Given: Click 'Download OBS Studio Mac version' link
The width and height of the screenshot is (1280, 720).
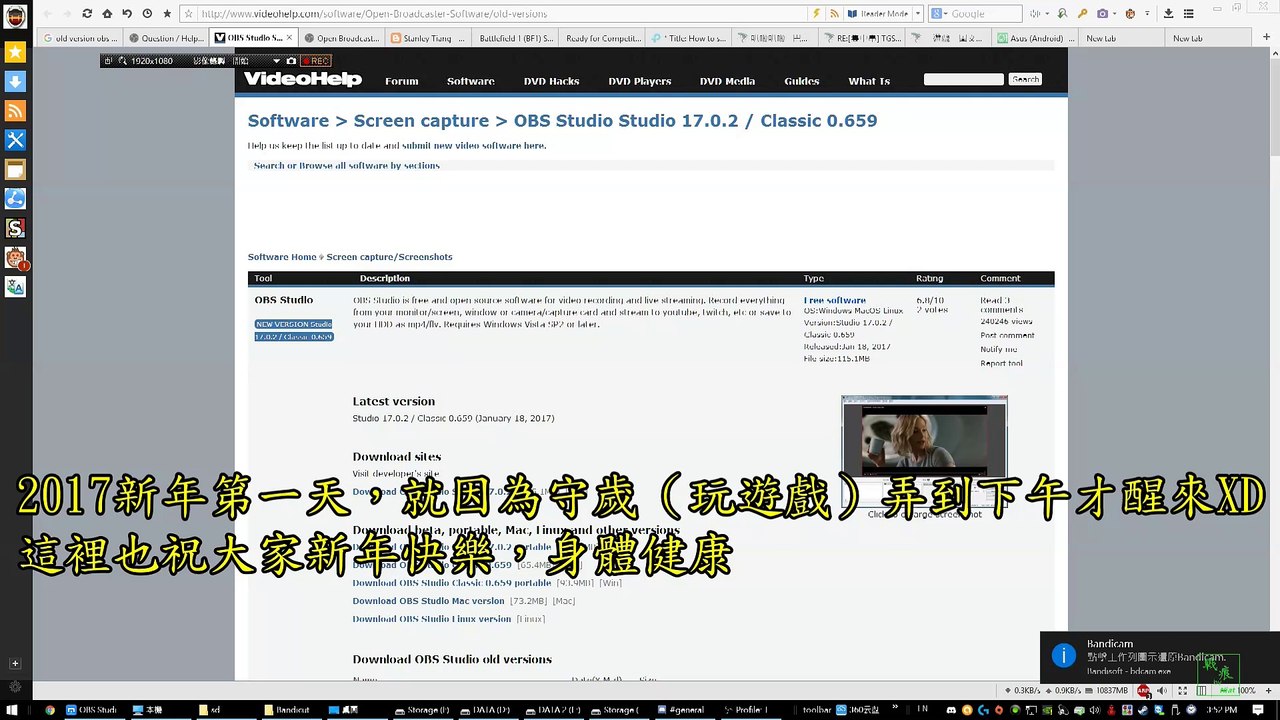Looking at the screenshot, I should pos(428,601).
